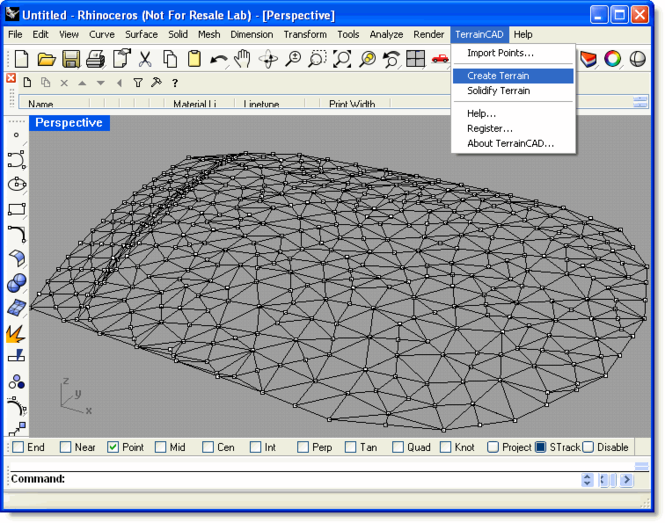Toggle the Disable osnap checkbox
The height and width of the screenshot is (523, 665).
(588, 447)
